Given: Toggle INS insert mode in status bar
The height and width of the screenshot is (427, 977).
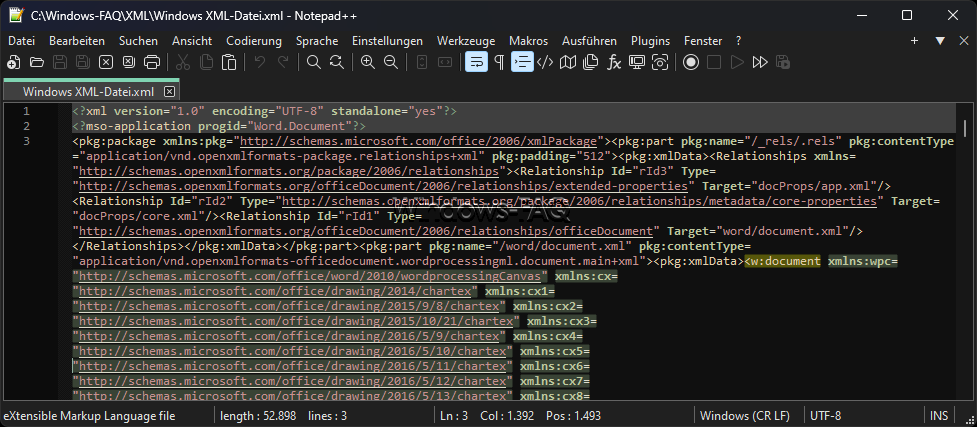Looking at the screenshot, I should click(939, 416).
